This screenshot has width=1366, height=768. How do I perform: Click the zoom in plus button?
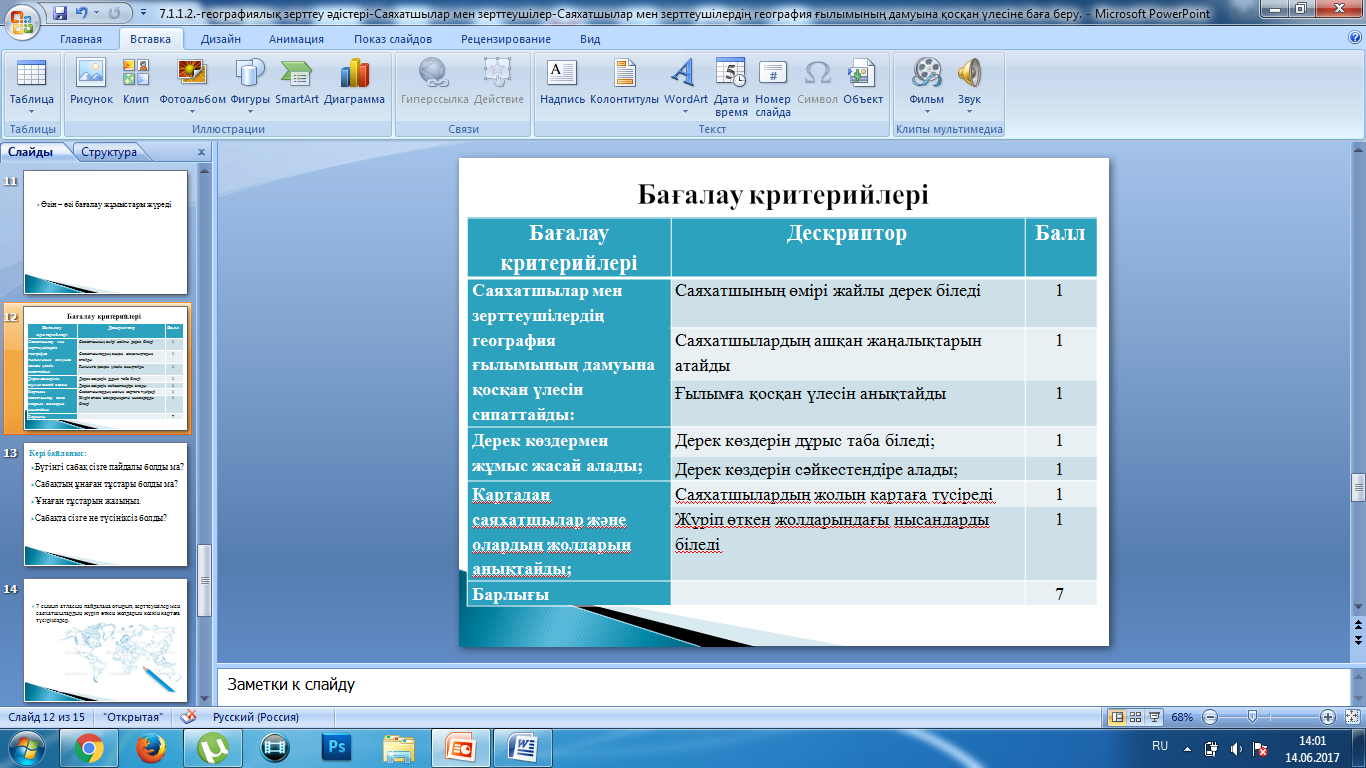point(1327,717)
